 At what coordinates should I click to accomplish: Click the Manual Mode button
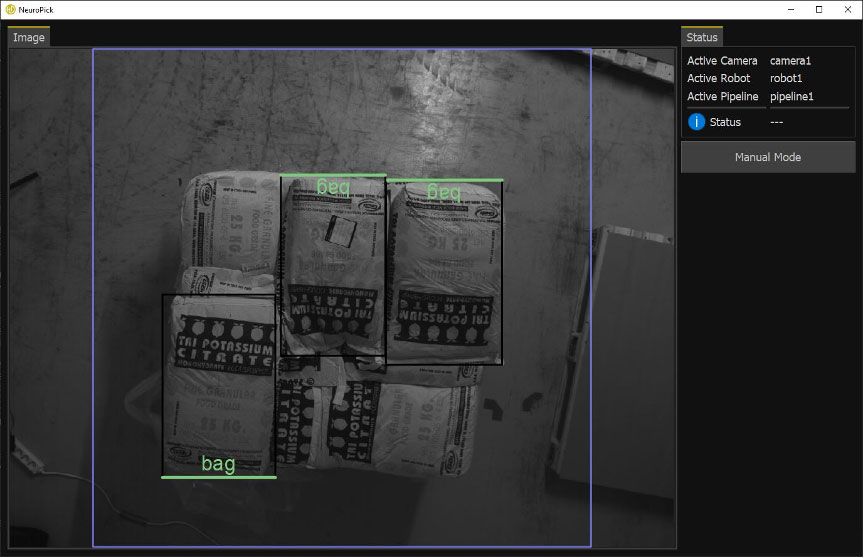click(768, 157)
